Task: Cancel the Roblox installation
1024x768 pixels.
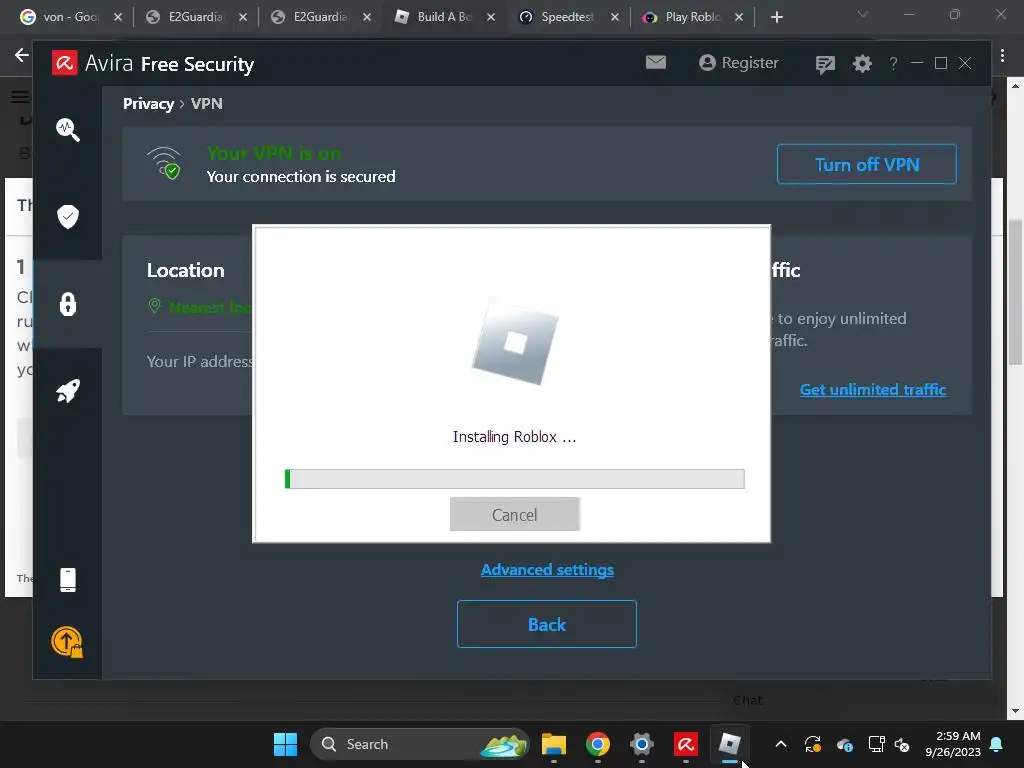Action: [515, 514]
